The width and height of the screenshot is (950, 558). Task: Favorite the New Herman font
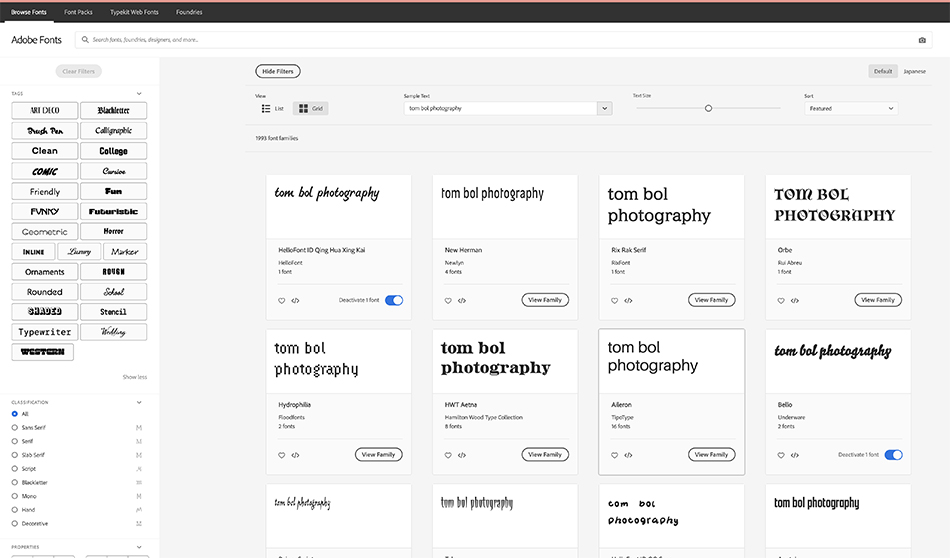(448, 301)
